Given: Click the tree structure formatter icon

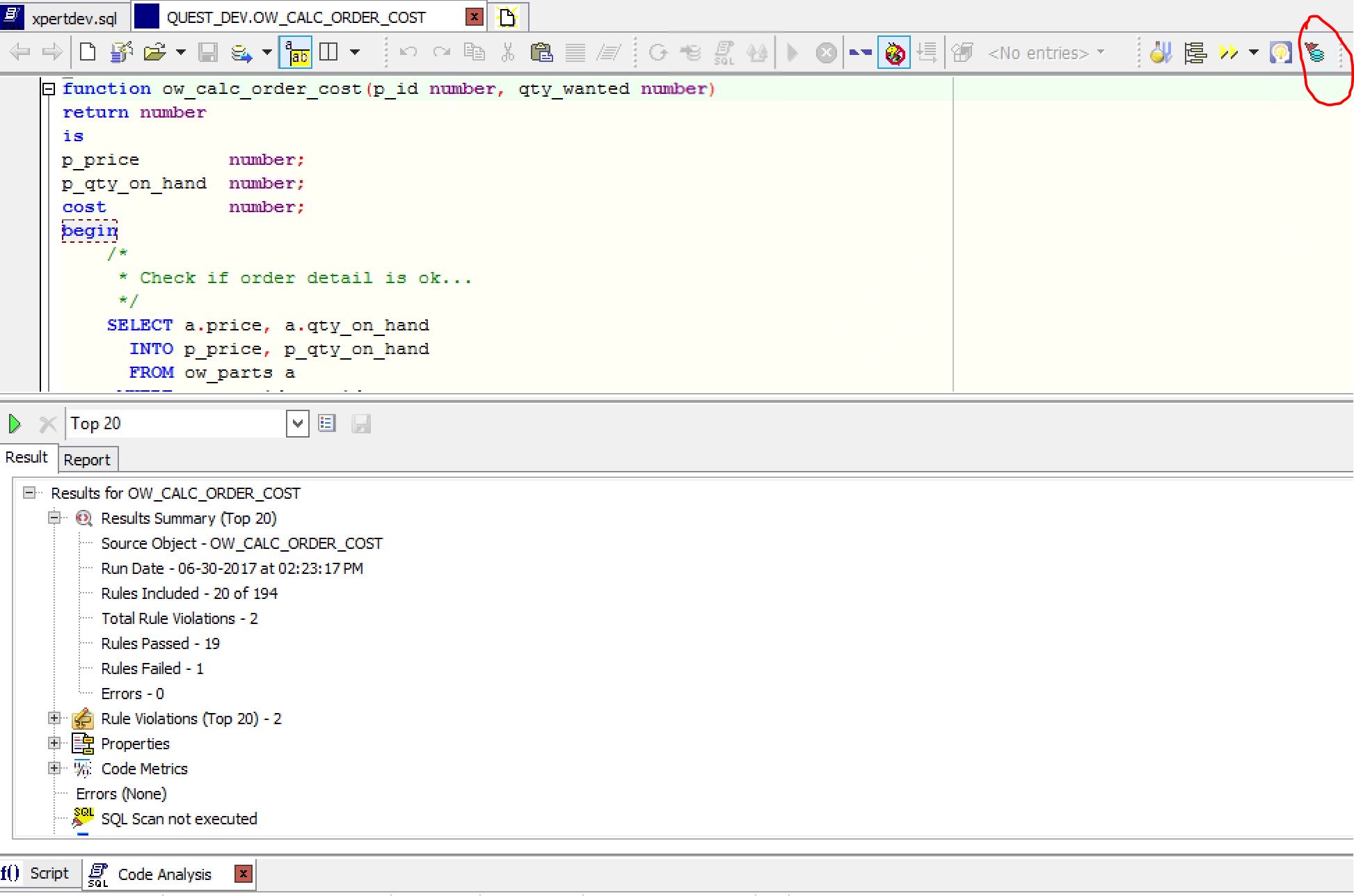Looking at the screenshot, I should [x=1195, y=52].
